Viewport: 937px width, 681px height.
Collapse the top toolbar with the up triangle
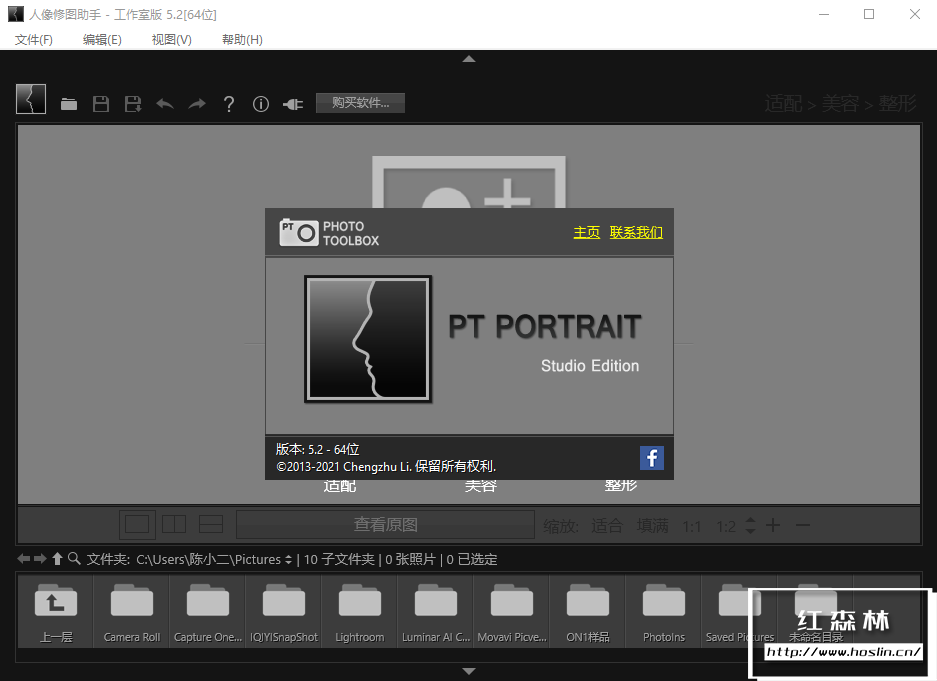469,59
